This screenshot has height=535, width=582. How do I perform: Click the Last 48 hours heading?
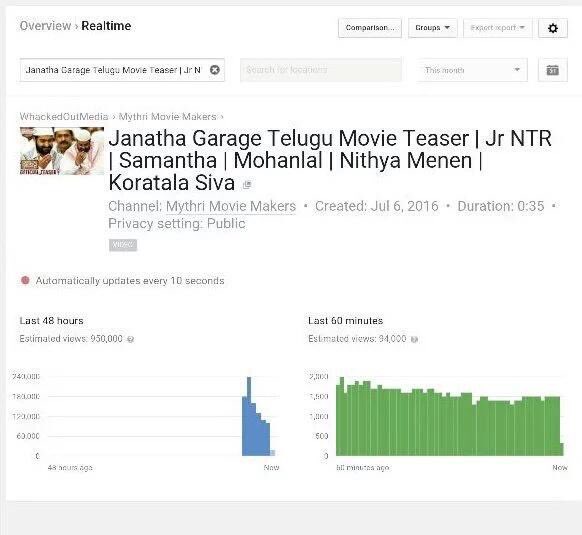[52, 321]
